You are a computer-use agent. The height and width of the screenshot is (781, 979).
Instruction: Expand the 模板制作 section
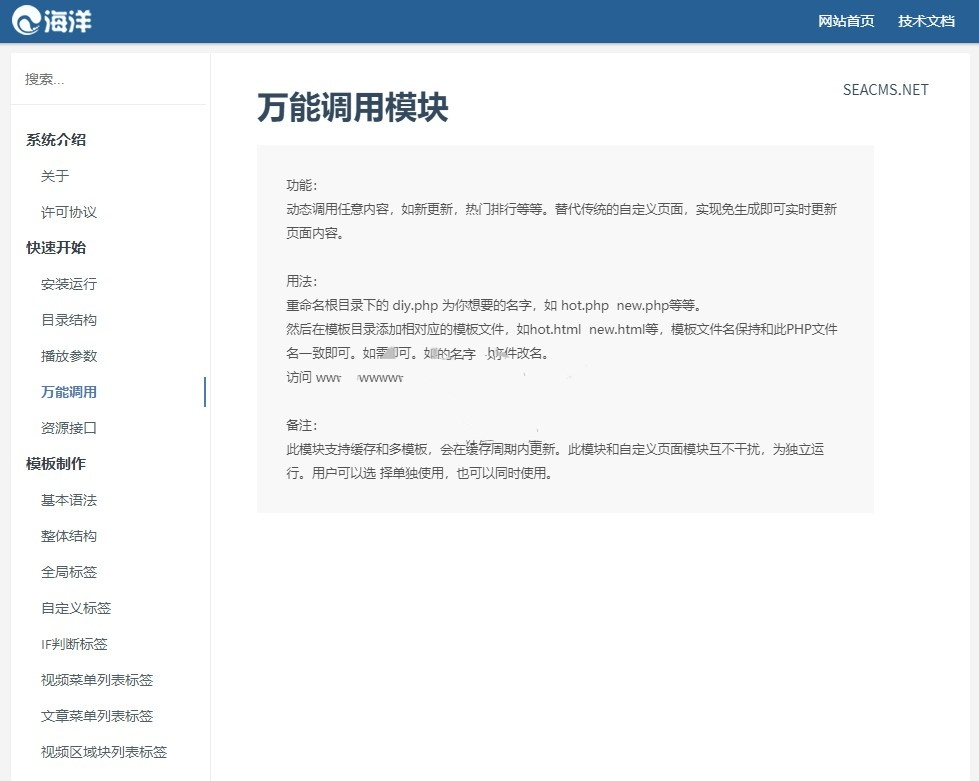(x=56, y=464)
